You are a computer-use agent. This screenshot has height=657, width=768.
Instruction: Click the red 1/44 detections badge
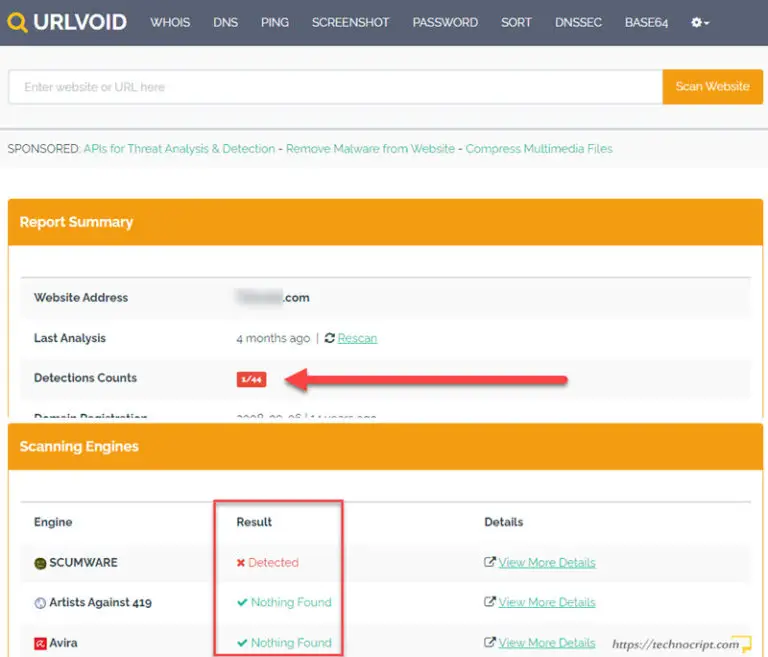[x=251, y=379]
